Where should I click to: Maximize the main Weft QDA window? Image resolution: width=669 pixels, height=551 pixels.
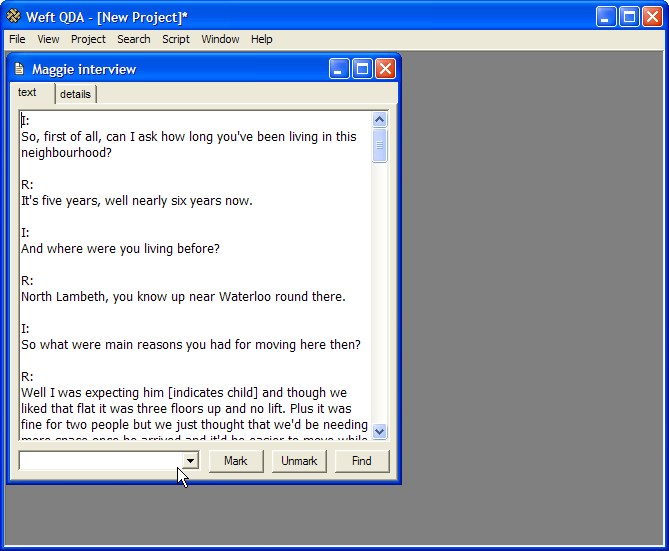click(x=629, y=16)
